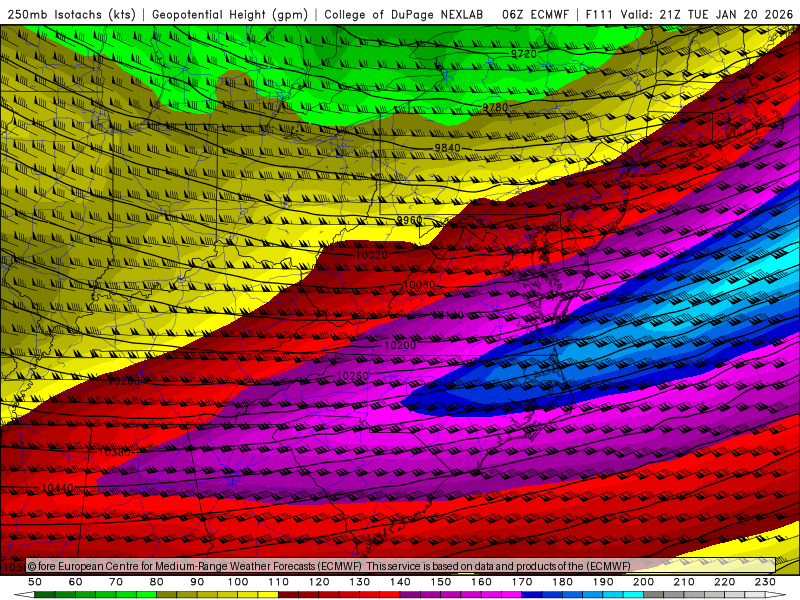Click the 9960 height contour label

click(410, 220)
